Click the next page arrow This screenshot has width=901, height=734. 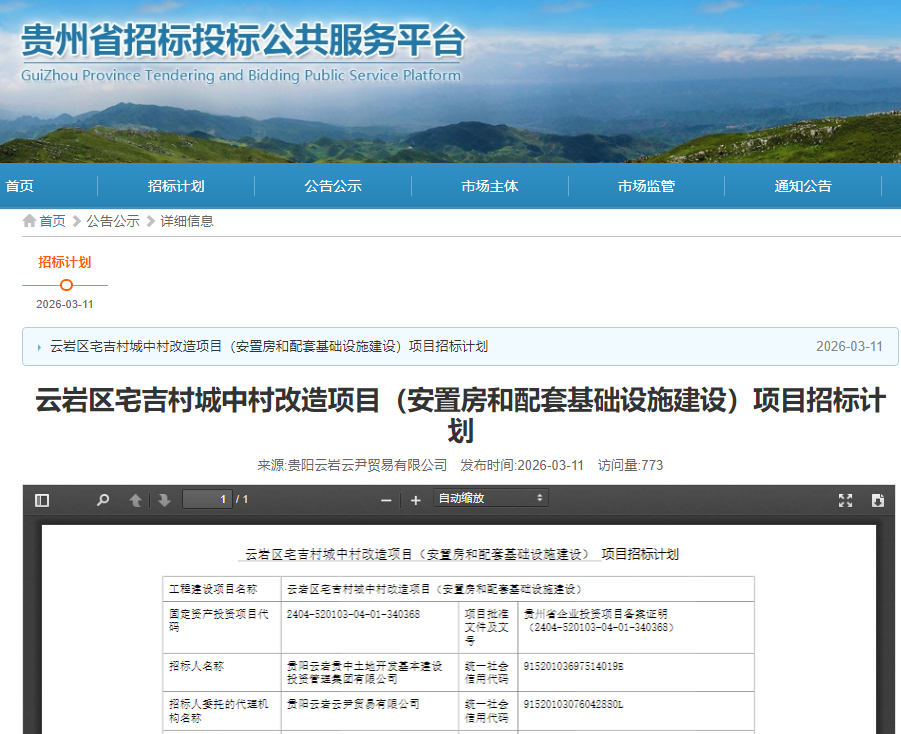pos(163,500)
